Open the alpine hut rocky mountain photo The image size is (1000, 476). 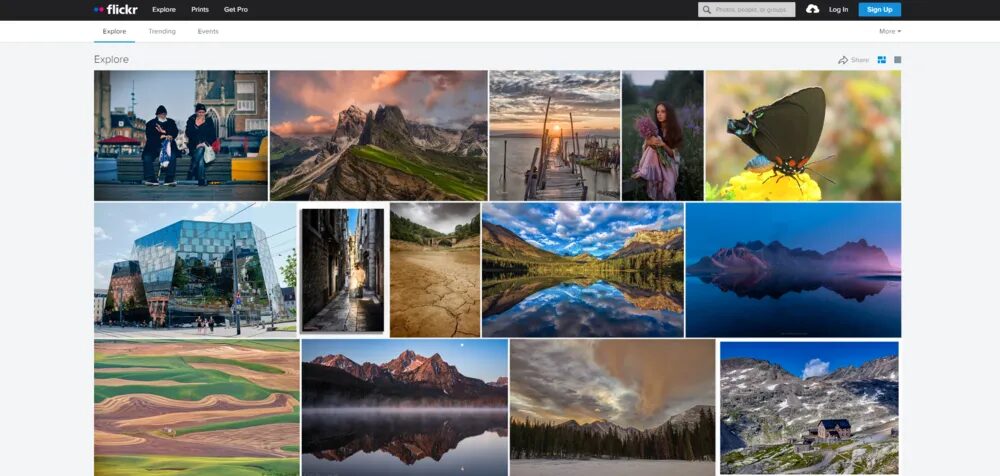point(809,407)
